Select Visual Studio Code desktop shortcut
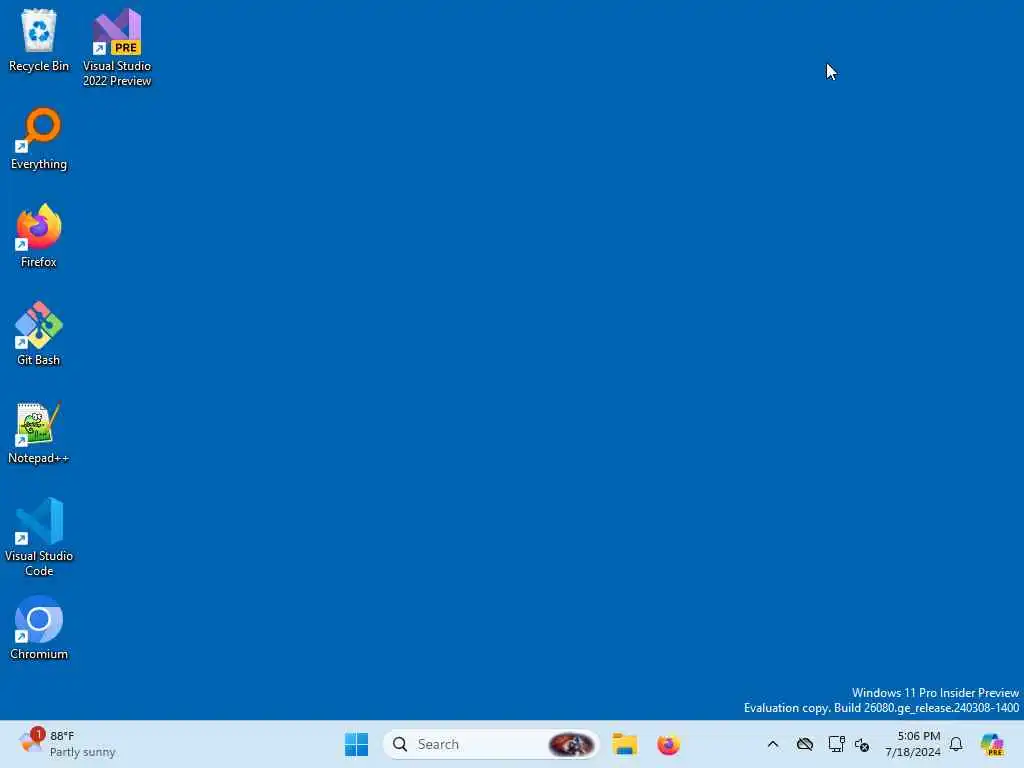1024x768 pixels. coord(39,537)
